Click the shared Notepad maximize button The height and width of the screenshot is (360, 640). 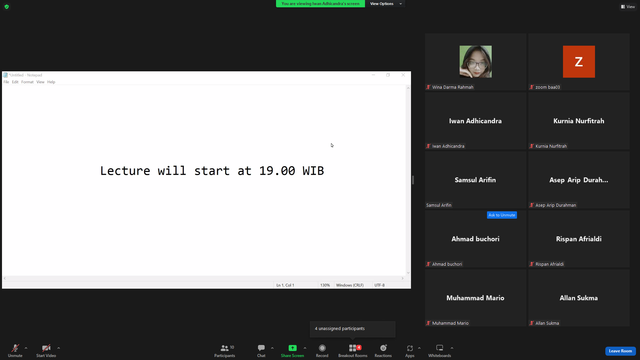388,75
